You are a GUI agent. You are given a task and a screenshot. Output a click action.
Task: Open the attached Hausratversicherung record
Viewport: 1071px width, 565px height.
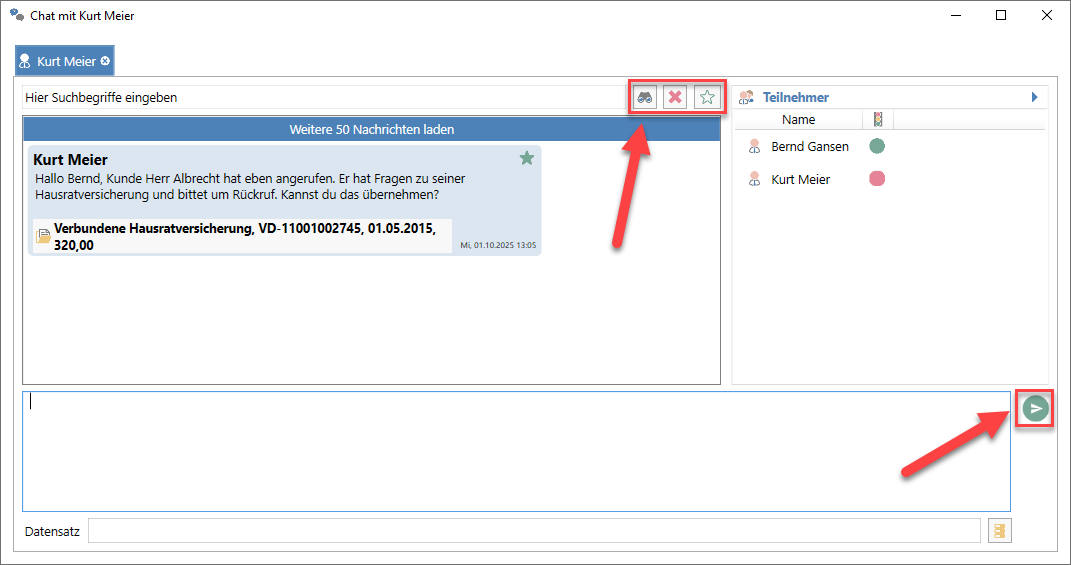pyautogui.click(x=242, y=236)
